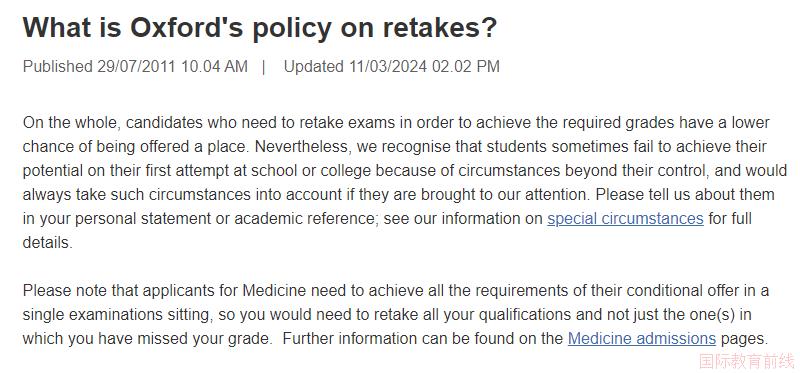This screenshot has height=373, width=800.
Task: Click the vertical bar separator between dates
Action: click(x=263, y=67)
